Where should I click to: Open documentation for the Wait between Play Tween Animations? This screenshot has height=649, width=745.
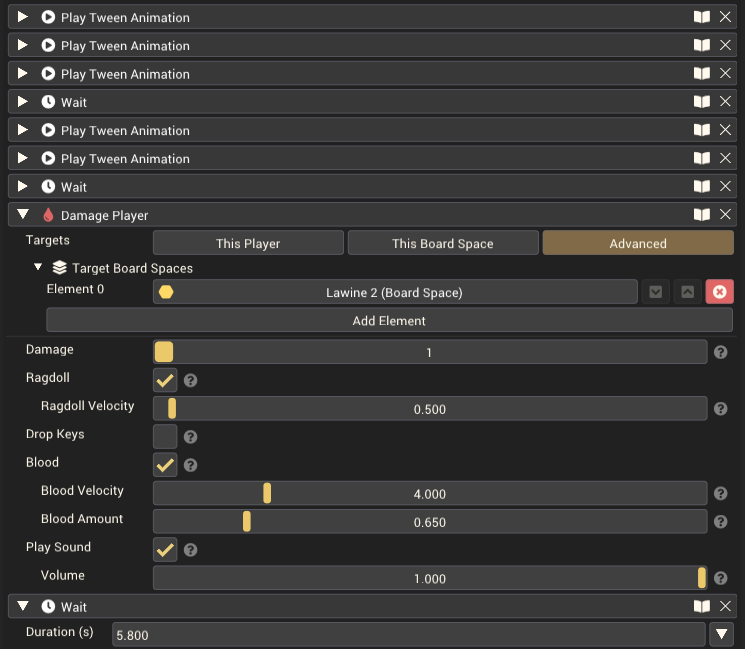[x=701, y=102]
